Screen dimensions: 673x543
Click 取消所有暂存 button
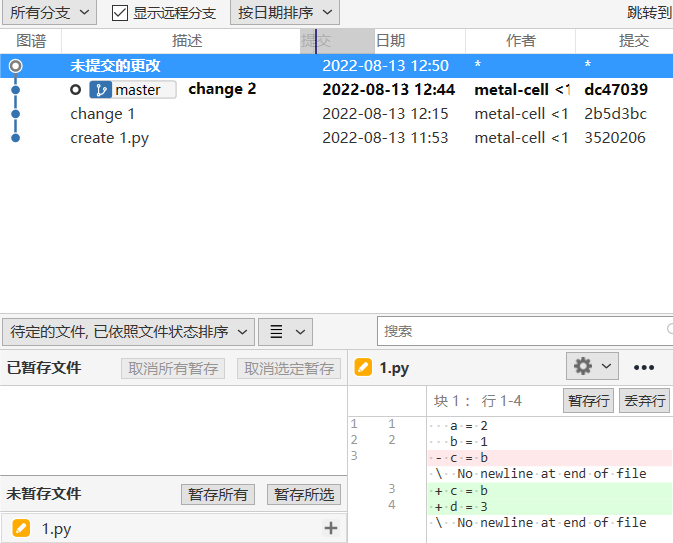(173, 368)
